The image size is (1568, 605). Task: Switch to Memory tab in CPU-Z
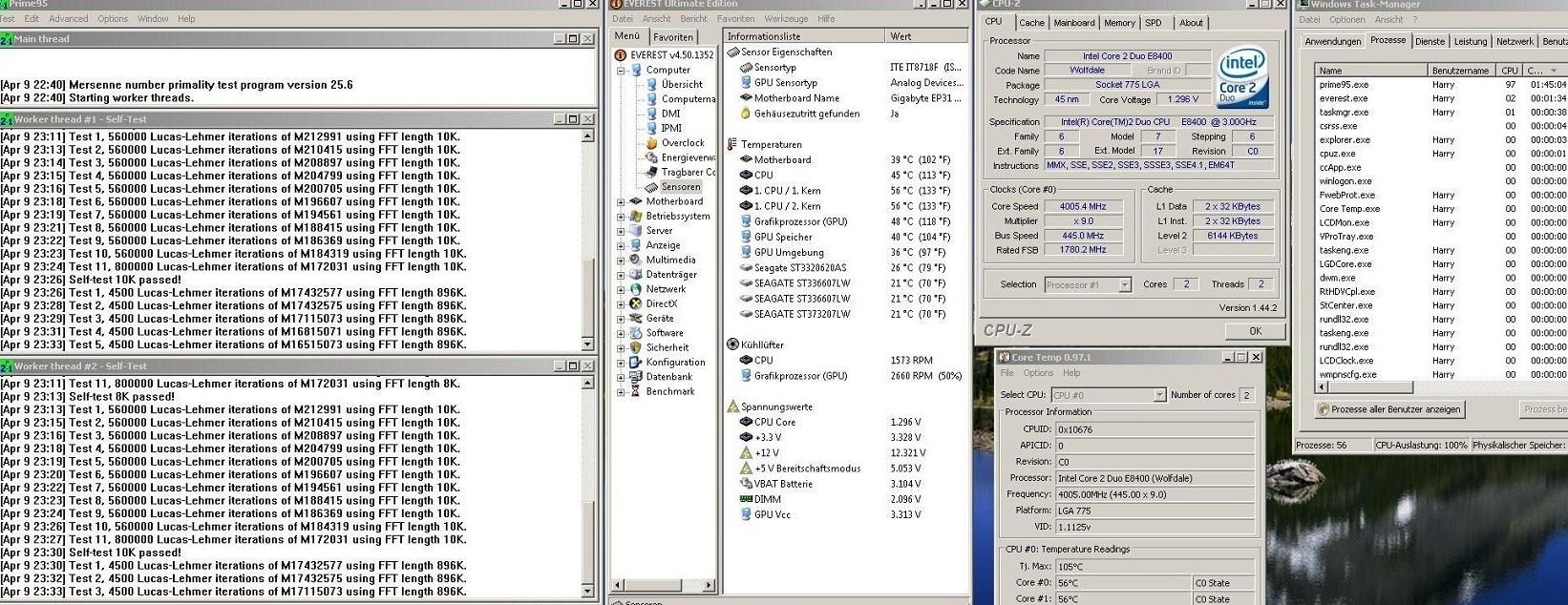[x=1119, y=23]
